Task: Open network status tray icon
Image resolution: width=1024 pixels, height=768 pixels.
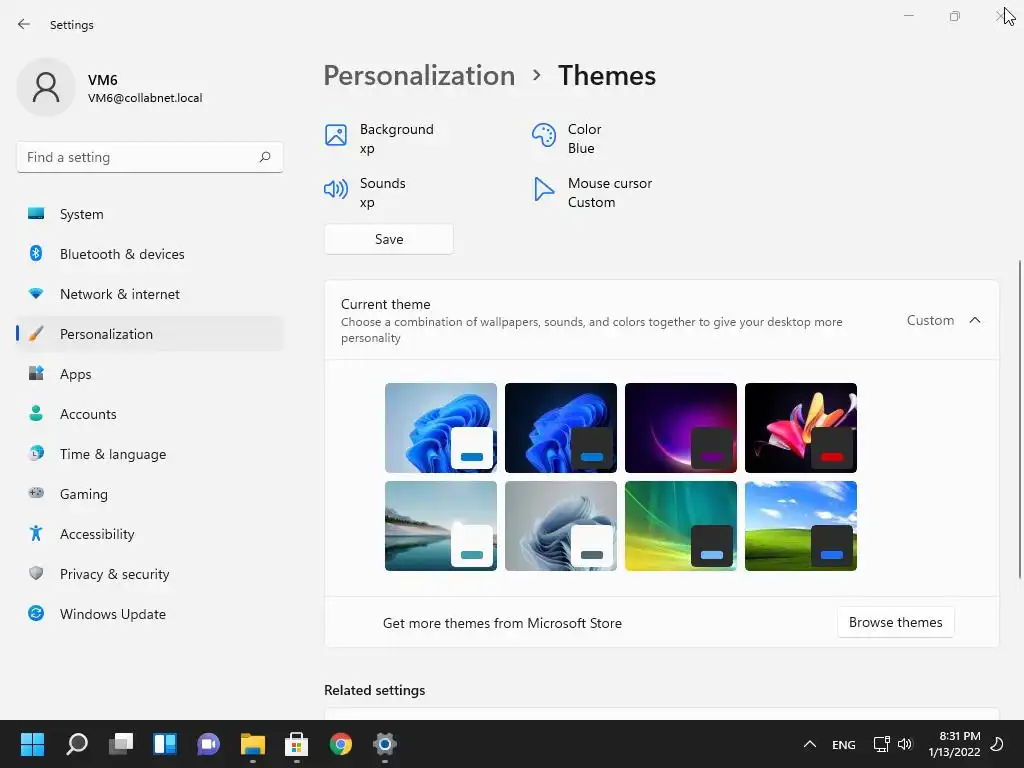Action: click(x=881, y=744)
